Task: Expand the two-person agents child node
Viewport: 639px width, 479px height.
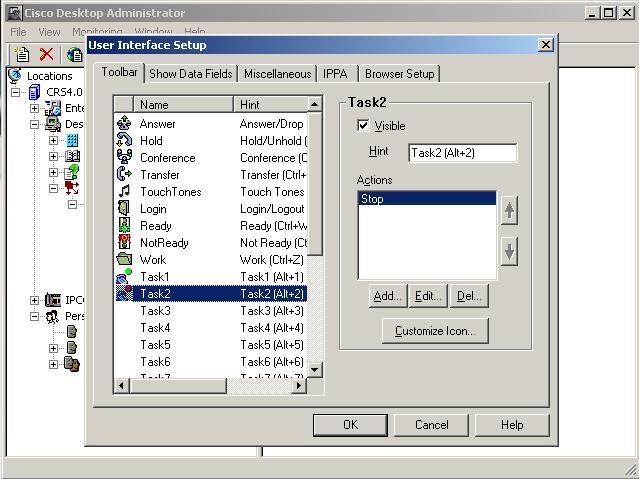Action: pyautogui.click(x=53, y=364)
